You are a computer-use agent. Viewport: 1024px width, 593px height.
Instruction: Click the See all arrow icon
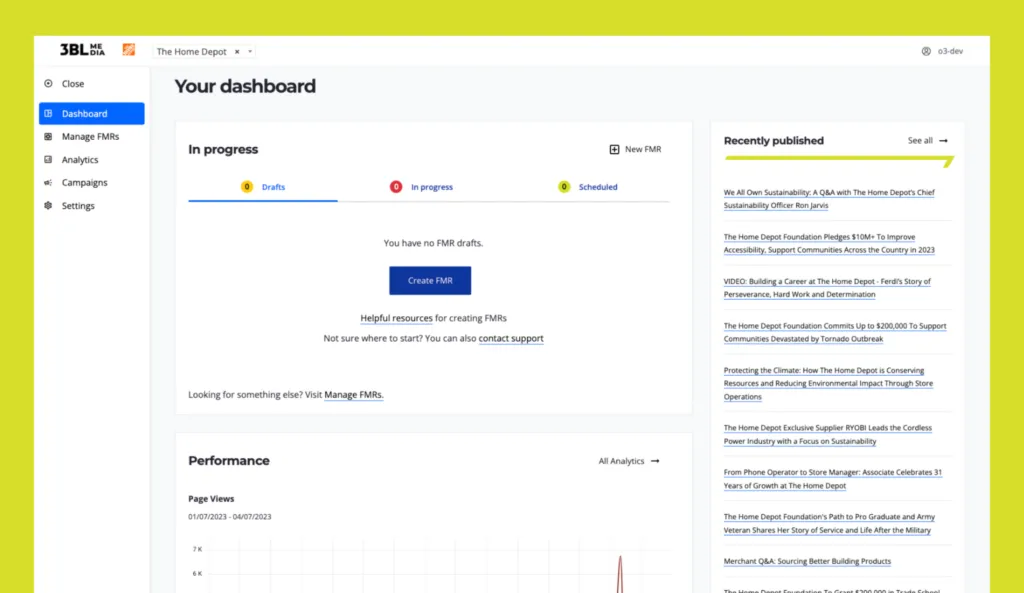click(943, 140)
